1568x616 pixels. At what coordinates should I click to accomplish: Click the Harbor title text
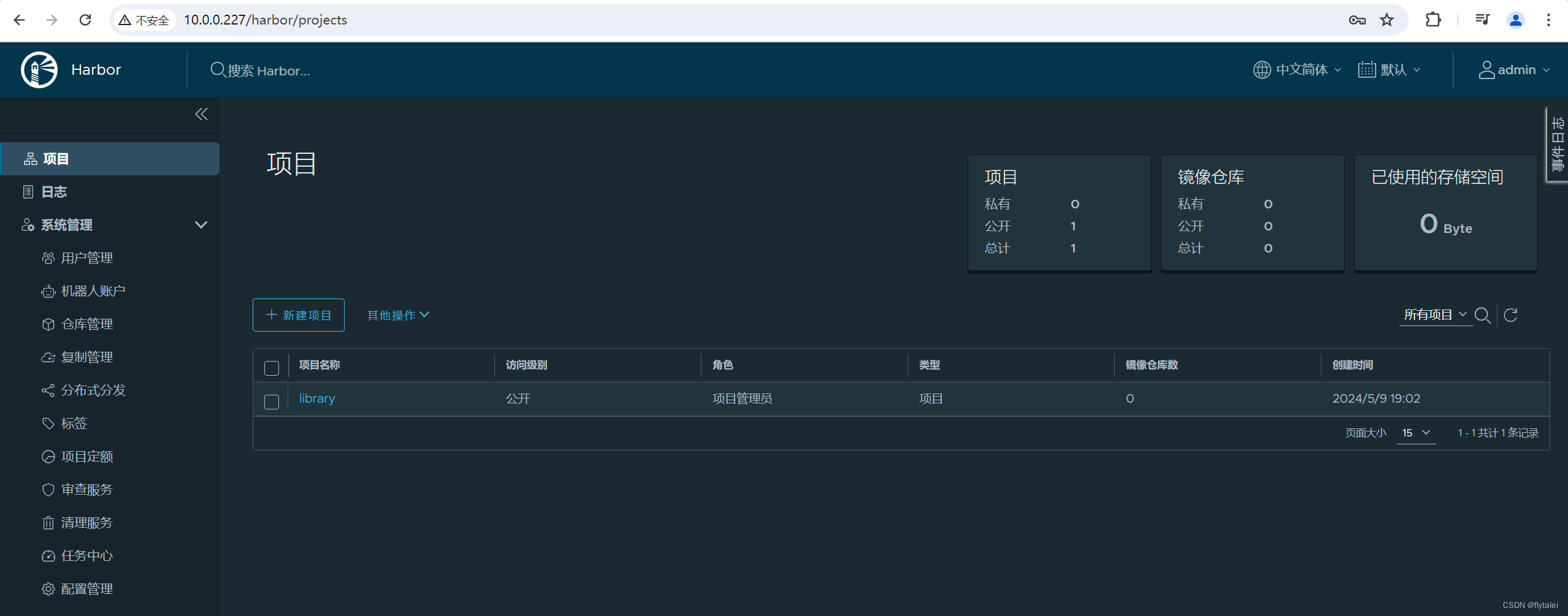point(96,70)
